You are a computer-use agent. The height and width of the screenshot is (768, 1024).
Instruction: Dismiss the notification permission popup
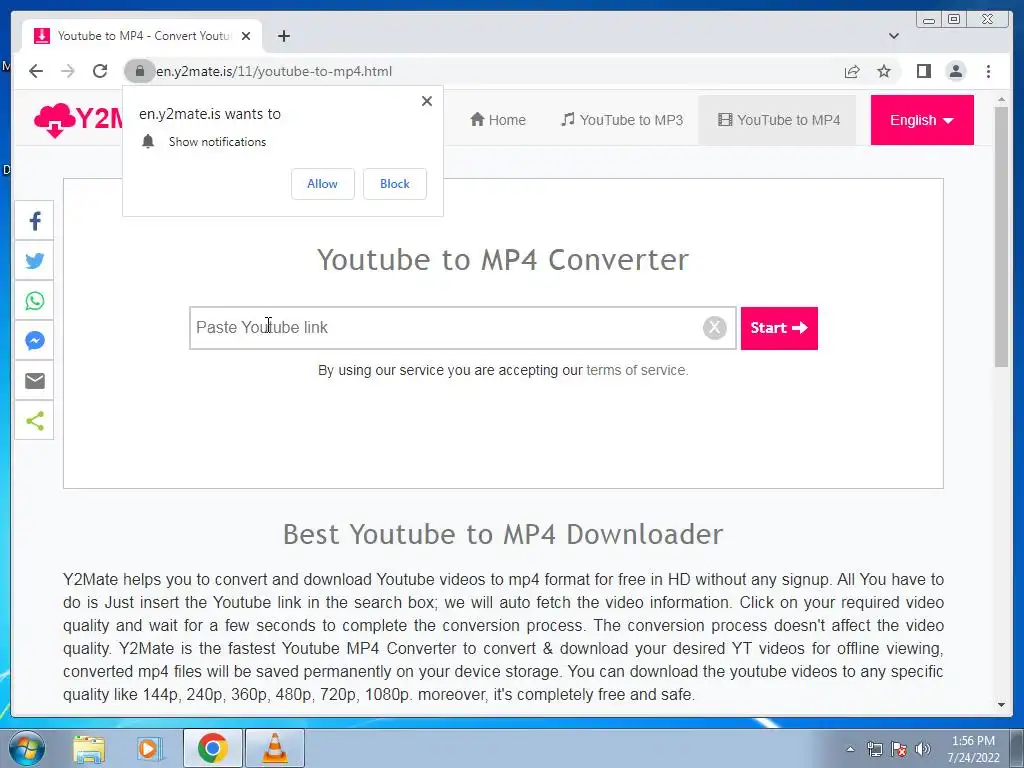[x=426, y=101]
